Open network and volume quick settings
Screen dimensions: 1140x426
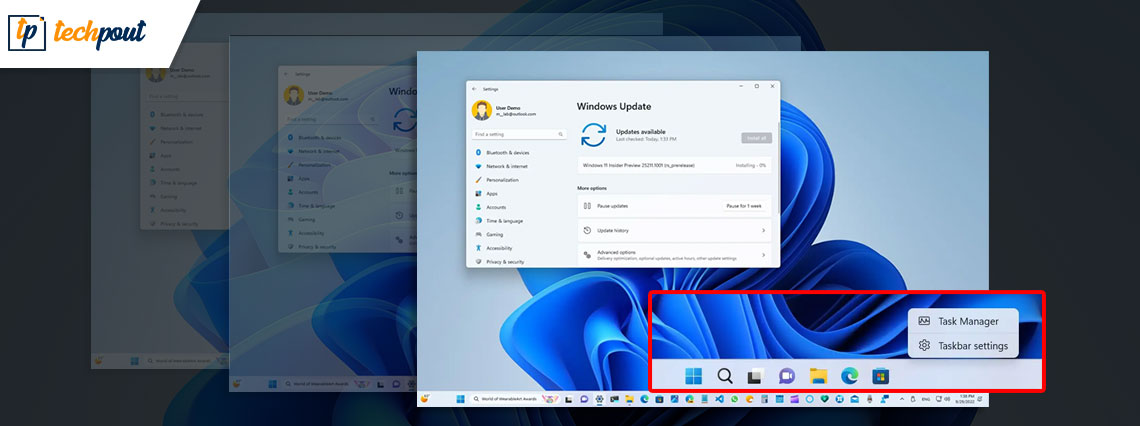pyautogui.click(x=943, y=399)
